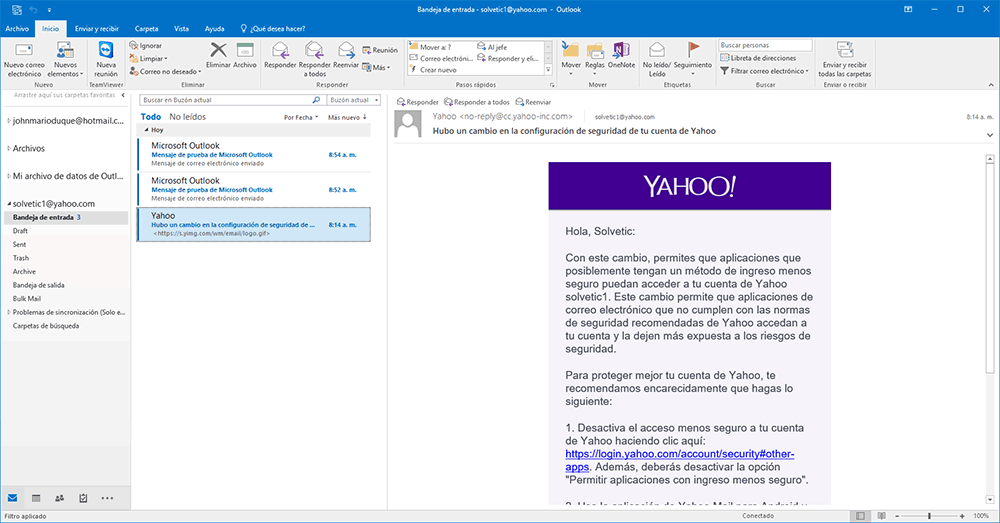The height and width of the screenshot is (523, 1000).
Task: Open the Draft folder
Action: [x=20, y=231]
